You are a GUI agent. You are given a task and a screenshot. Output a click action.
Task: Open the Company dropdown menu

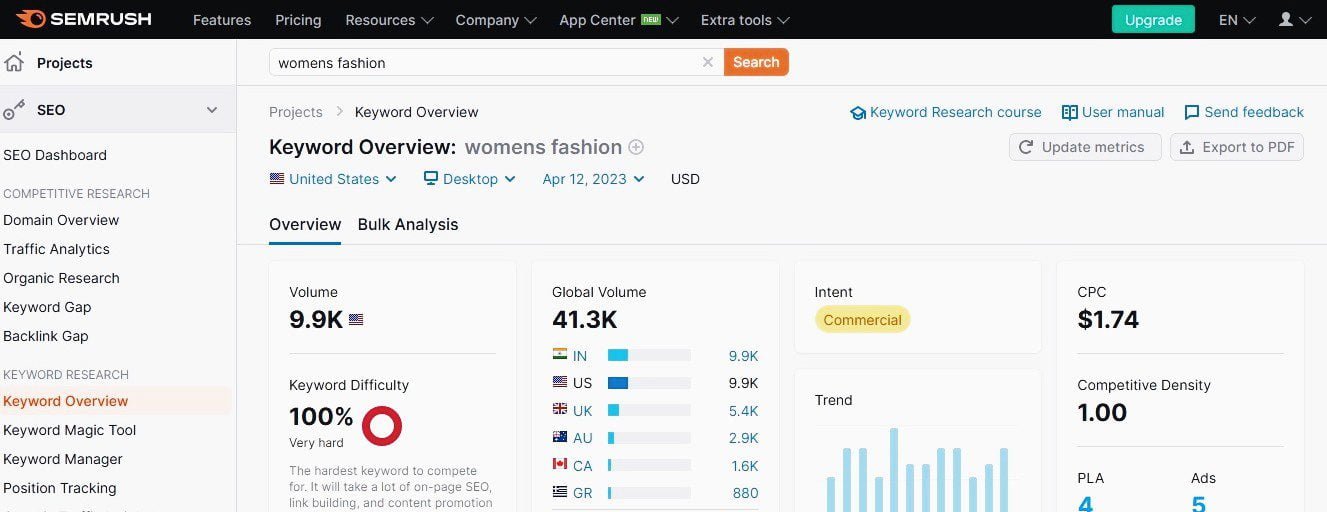click(496, 20)
